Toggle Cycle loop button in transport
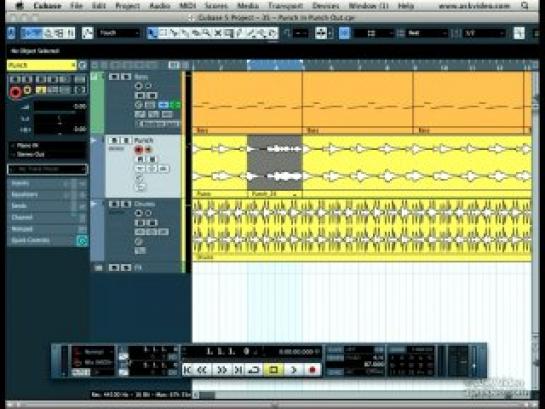The width and height of the screenshot is (545, 409). [x=254, y=370]
